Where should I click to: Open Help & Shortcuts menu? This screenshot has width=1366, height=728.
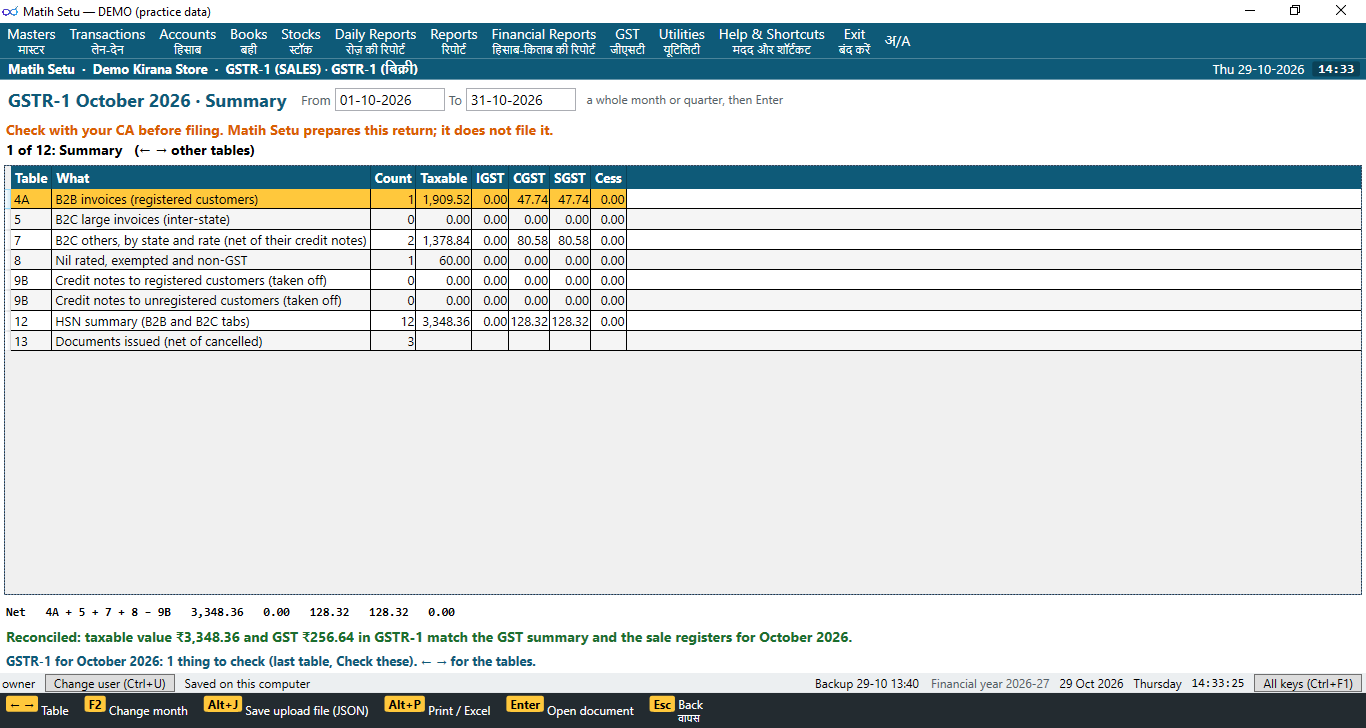point(771,41)
